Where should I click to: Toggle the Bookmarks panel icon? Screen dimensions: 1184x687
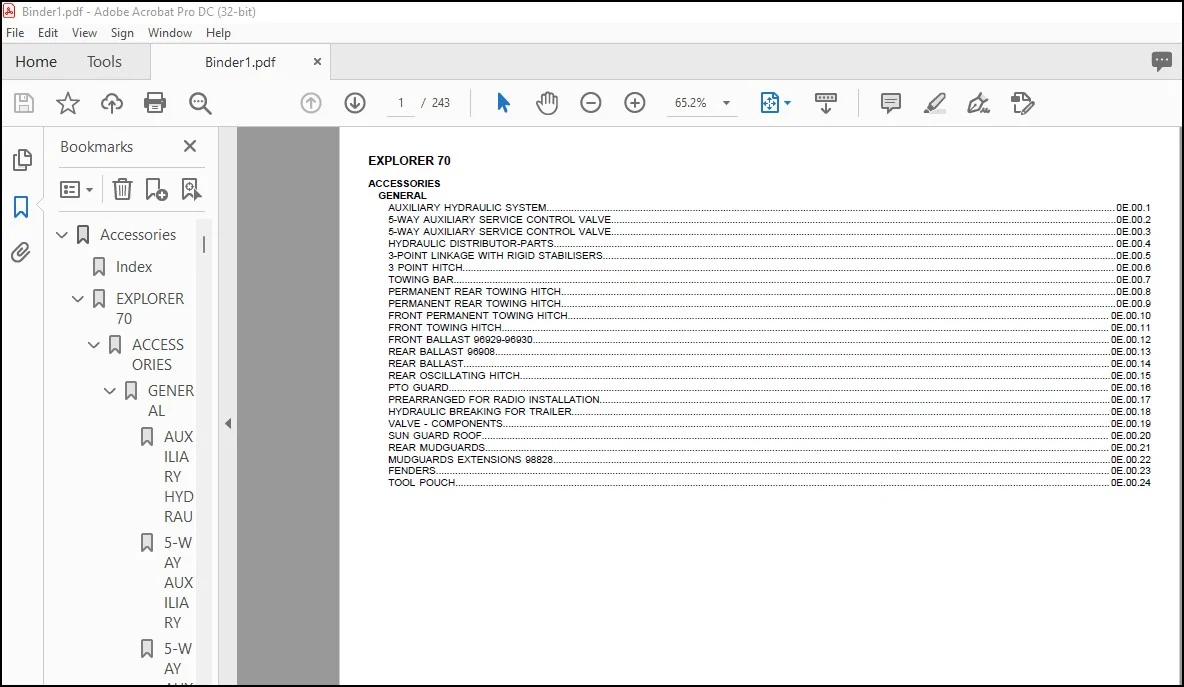pyautogui.click(x=21, y=206)
